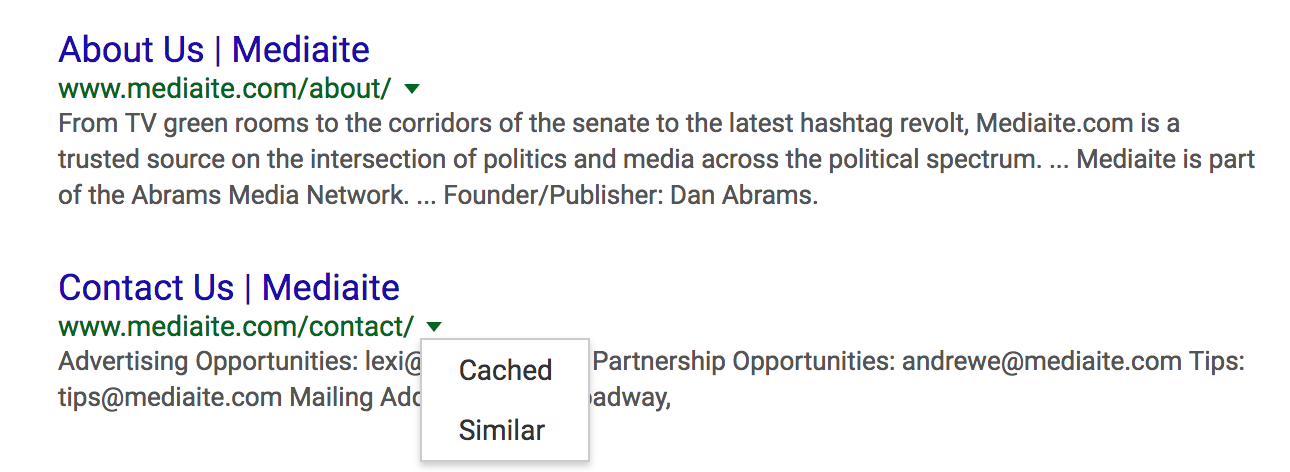Click the green www.mediaite.com/contact/ URL
The width and height of the screenshot is (1290, 472).
[x=236, y=326]
